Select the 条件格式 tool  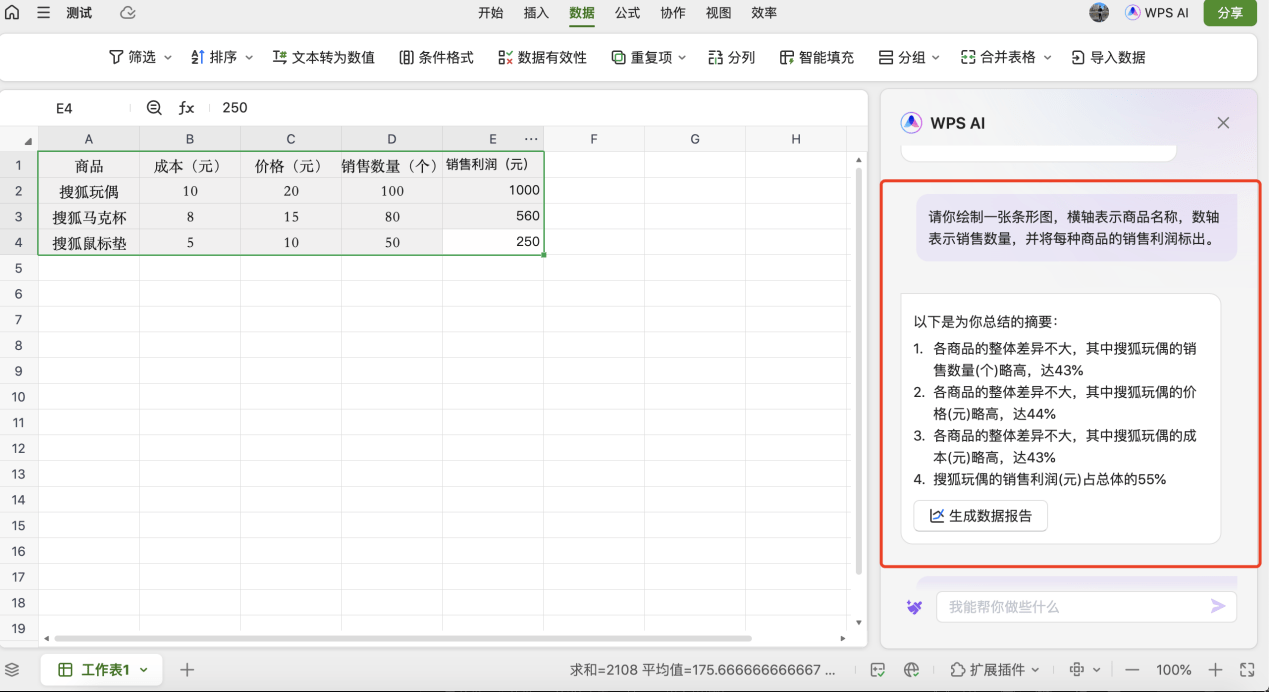pyautogui.click(x=435, y=57)
